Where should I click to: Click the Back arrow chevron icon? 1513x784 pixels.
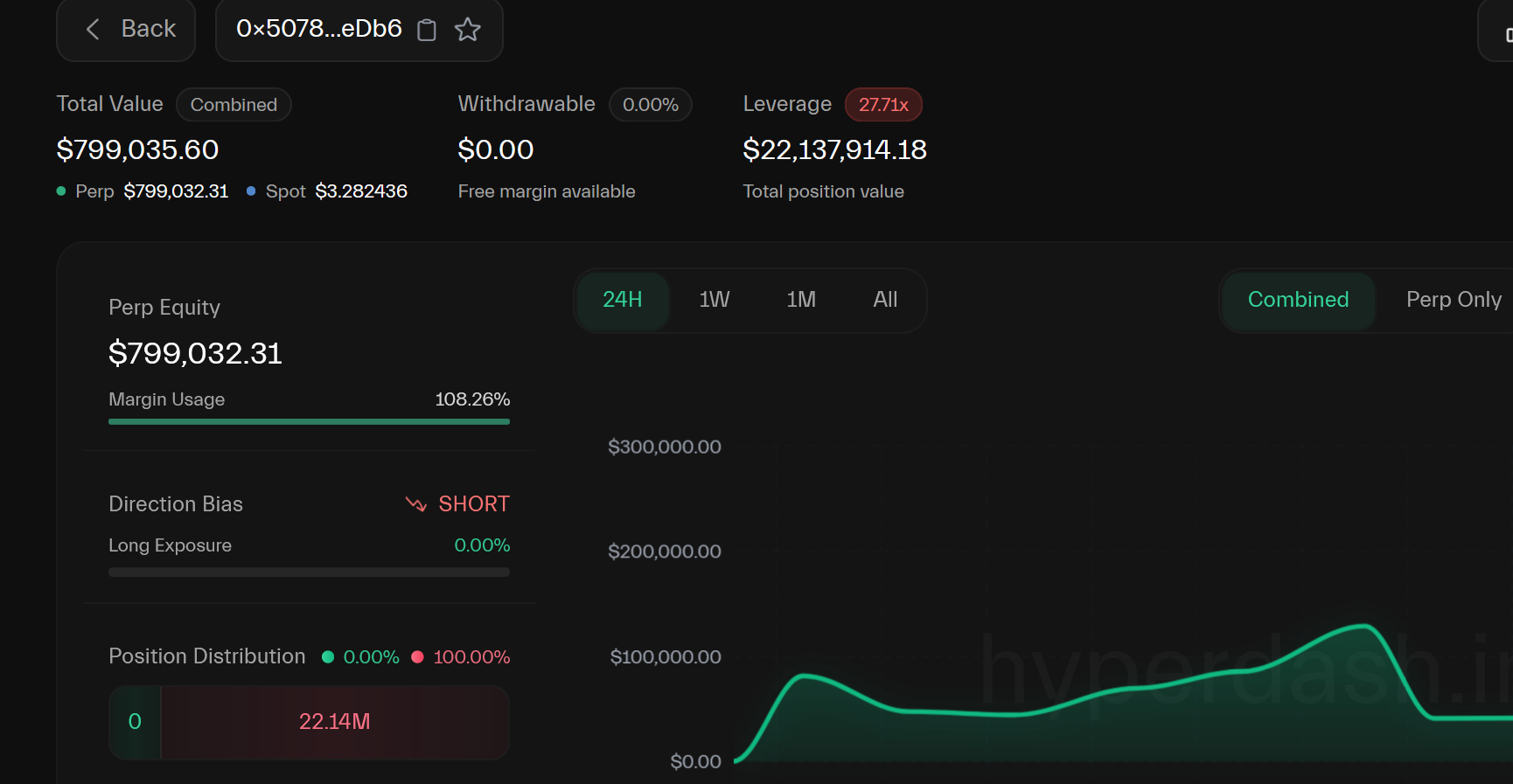point(93,29)
